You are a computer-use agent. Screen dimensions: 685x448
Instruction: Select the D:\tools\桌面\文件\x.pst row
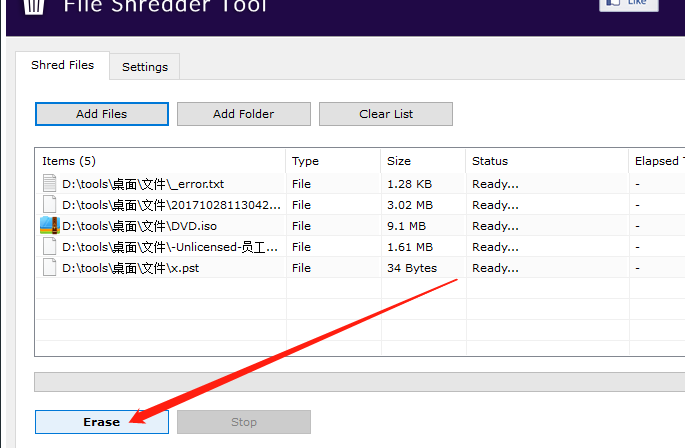point(360,268)
